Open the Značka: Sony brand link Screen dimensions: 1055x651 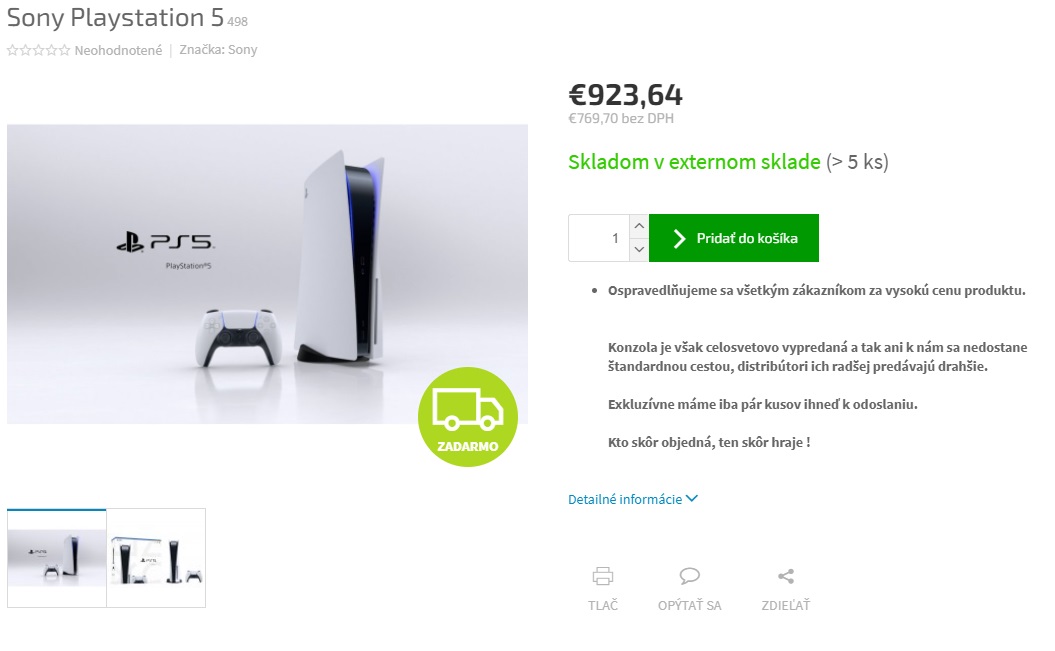point(218,50)
